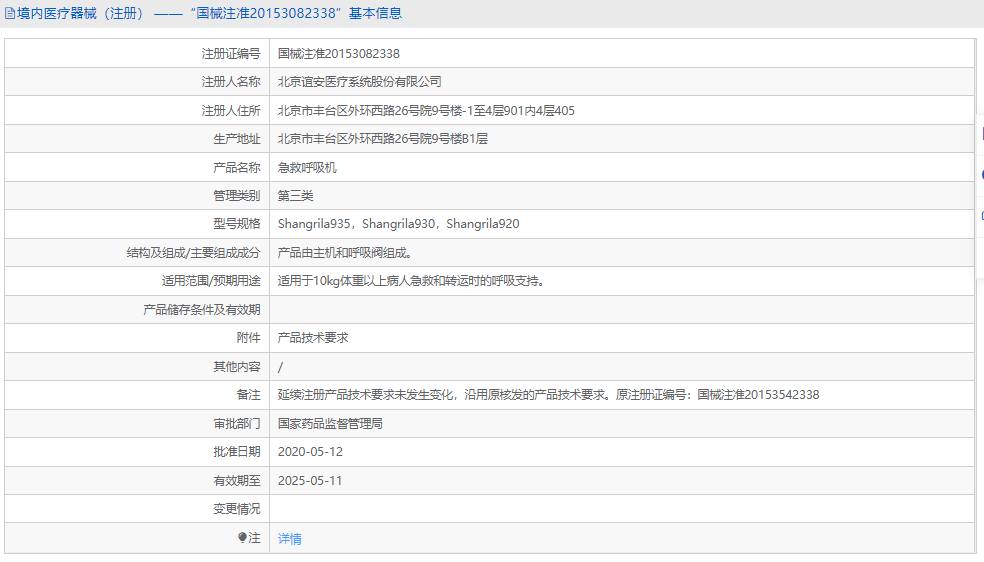Click the 附件 row label
Image resolution: width=984 pixels, height=562 pixels.
point(249,338)
